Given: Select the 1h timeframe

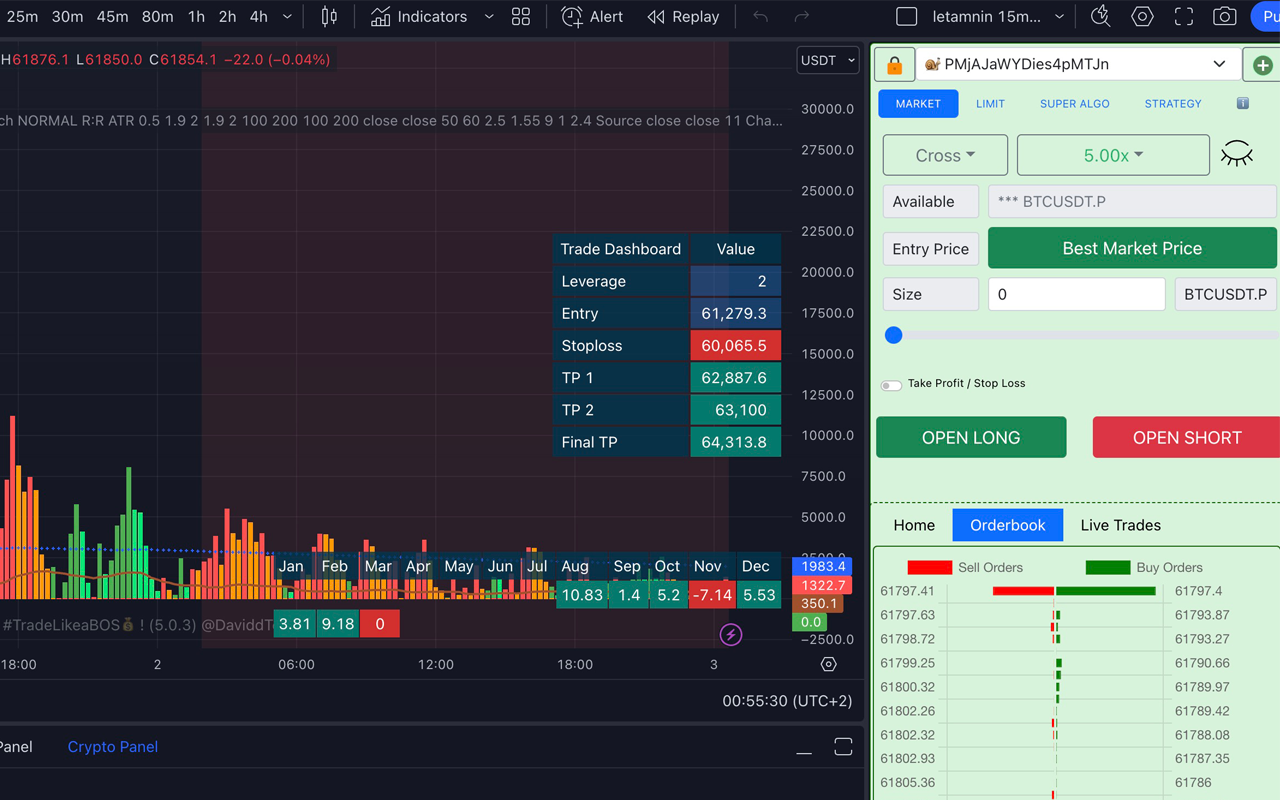Looking at the screenshot, I should pyautogui.click(x=197, y=17).
